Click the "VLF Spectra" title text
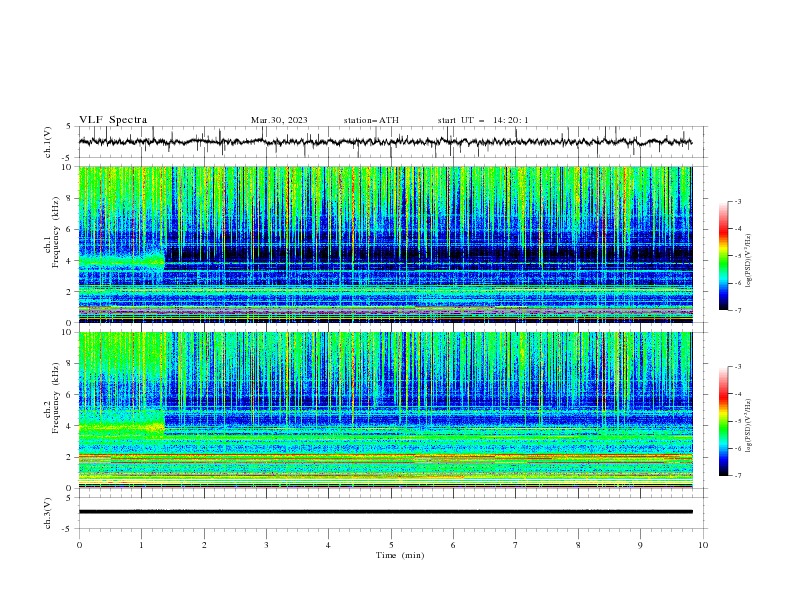The width and height of the screenshot is (792, 612). pyautogui.click(x=113, y=120)
